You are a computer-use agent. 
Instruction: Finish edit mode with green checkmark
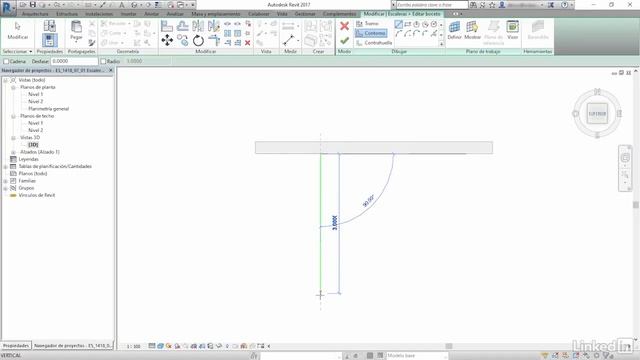coord(344,40)
